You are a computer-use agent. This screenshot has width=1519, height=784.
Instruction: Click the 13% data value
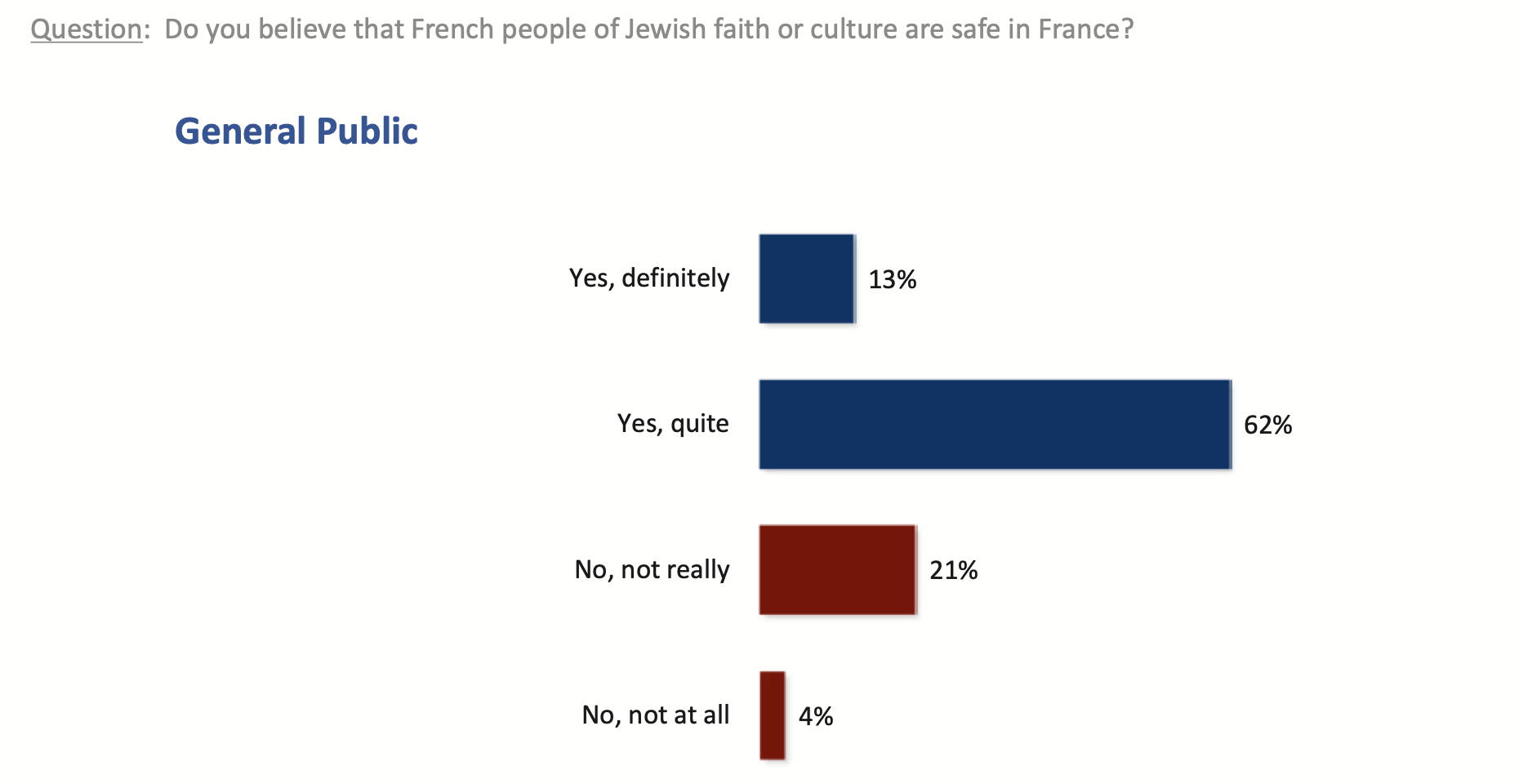(x=892, y=280)
